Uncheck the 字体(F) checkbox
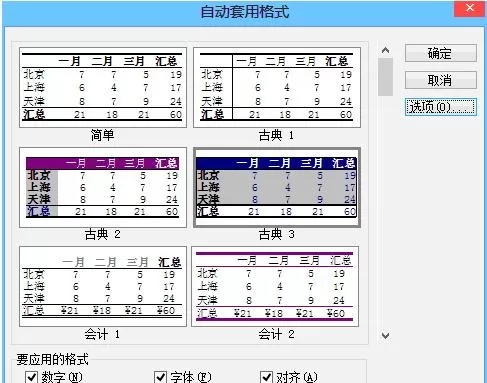The width and height of the screenshot is (487, 383). [160, 377]
